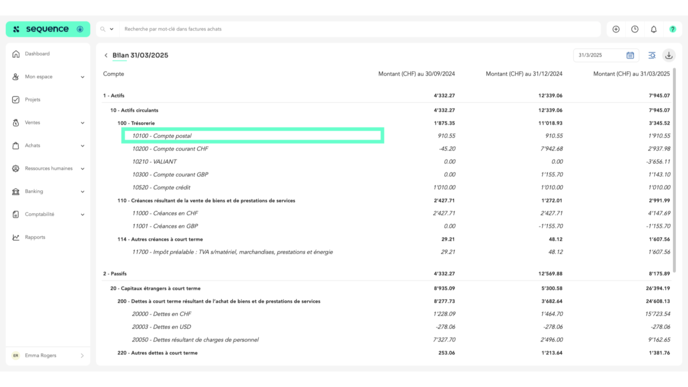688x387 pixels.
Task: Select the 20000 - Dettes en CHF row
Action: point(387,314)
